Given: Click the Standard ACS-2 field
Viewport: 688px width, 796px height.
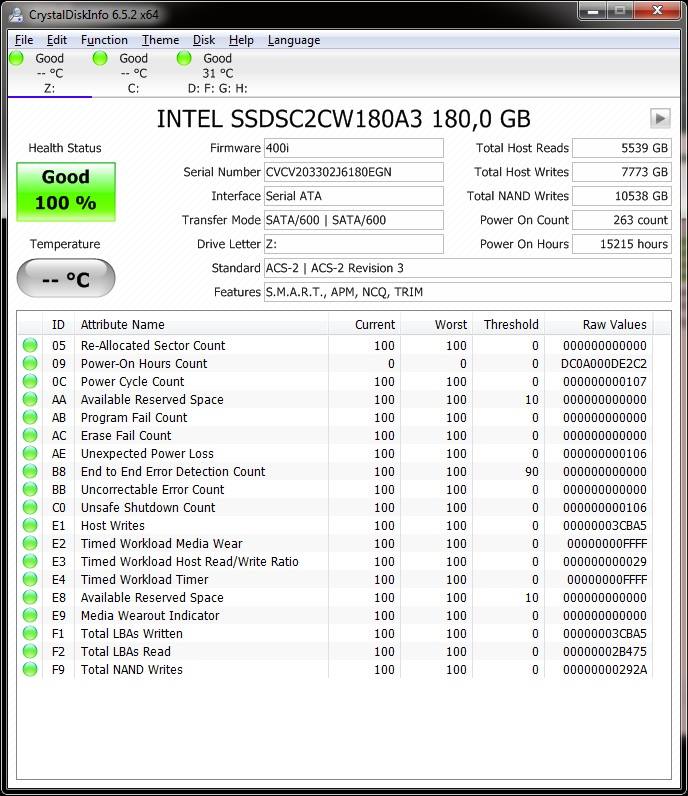Looking at the screenshot, I should pyautogui.click(x=468, y=268).
